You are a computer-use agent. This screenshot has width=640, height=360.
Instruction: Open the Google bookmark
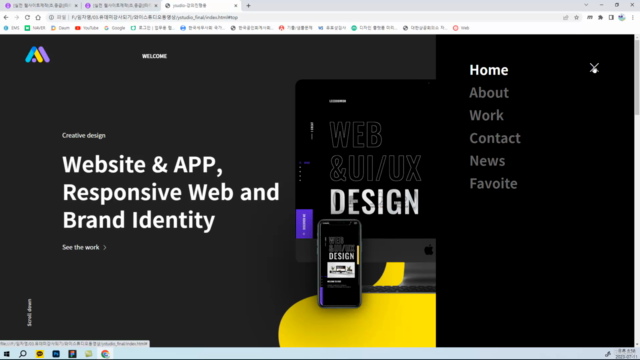point(114,28)
